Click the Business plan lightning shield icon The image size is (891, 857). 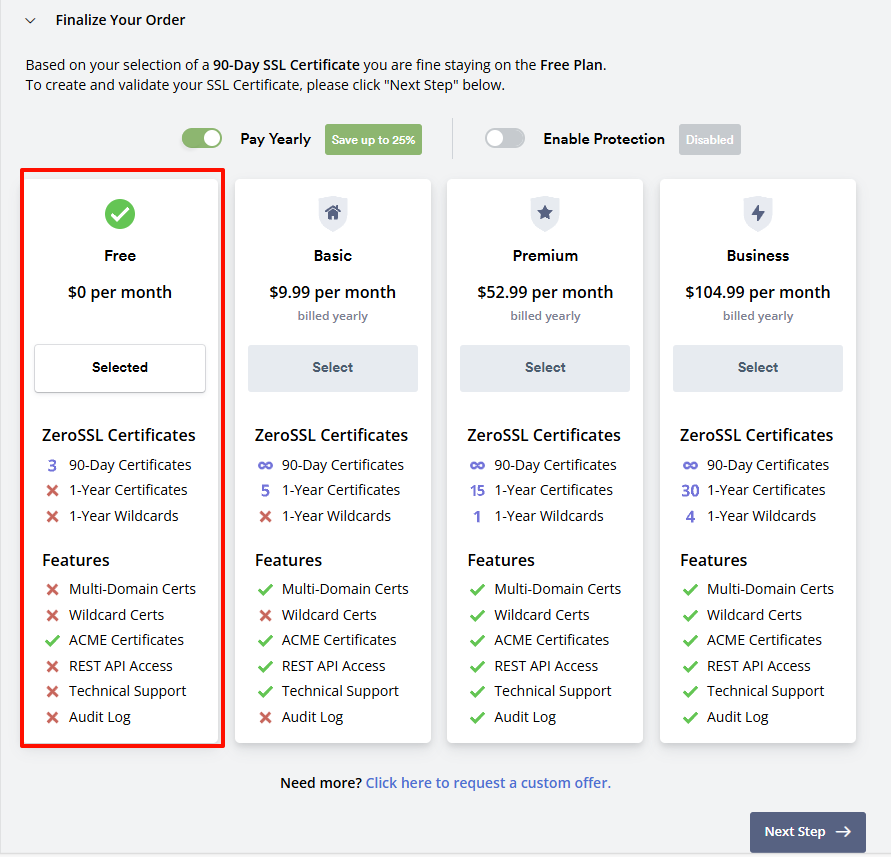pyautogui.click(x=758, y=213)
